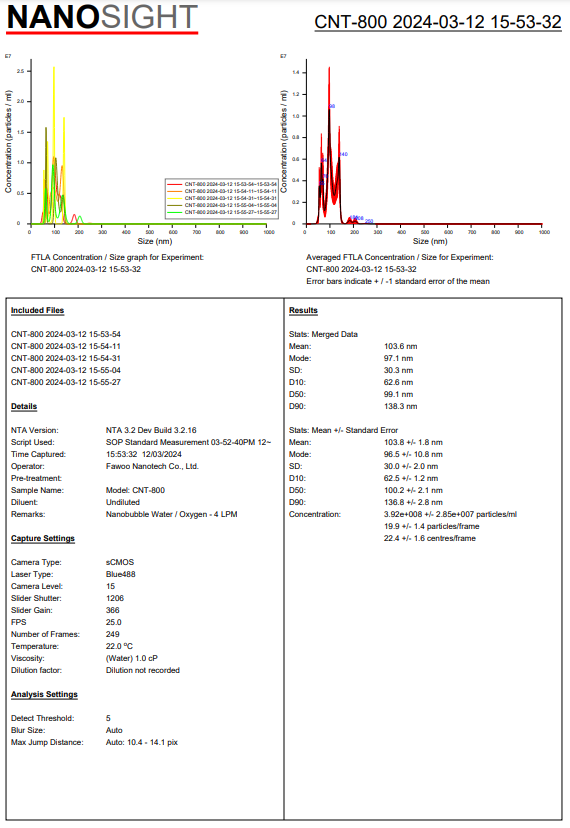
Task: Click merged D90 value 138.3 nm
Action: [400, 407]
